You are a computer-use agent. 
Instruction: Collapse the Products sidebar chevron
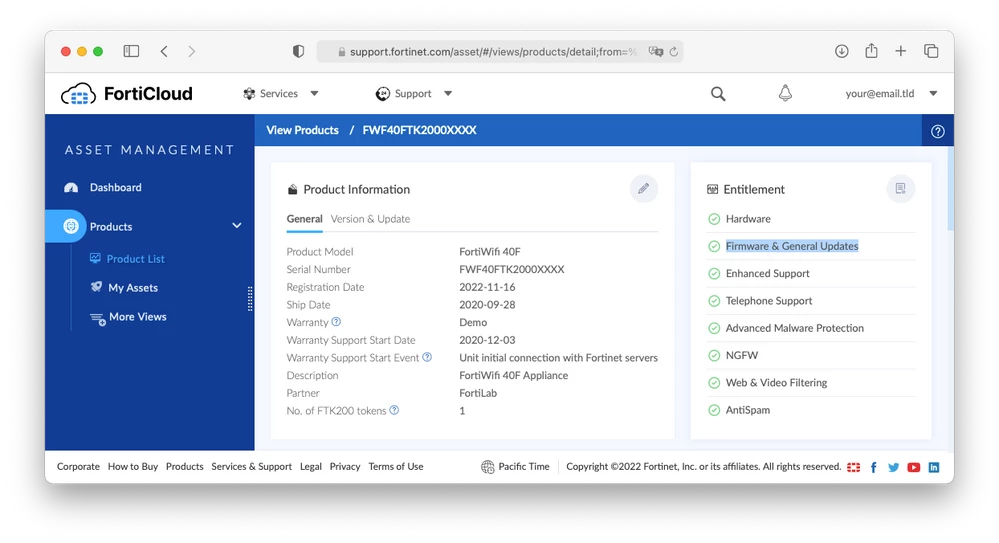pos(236,226)
